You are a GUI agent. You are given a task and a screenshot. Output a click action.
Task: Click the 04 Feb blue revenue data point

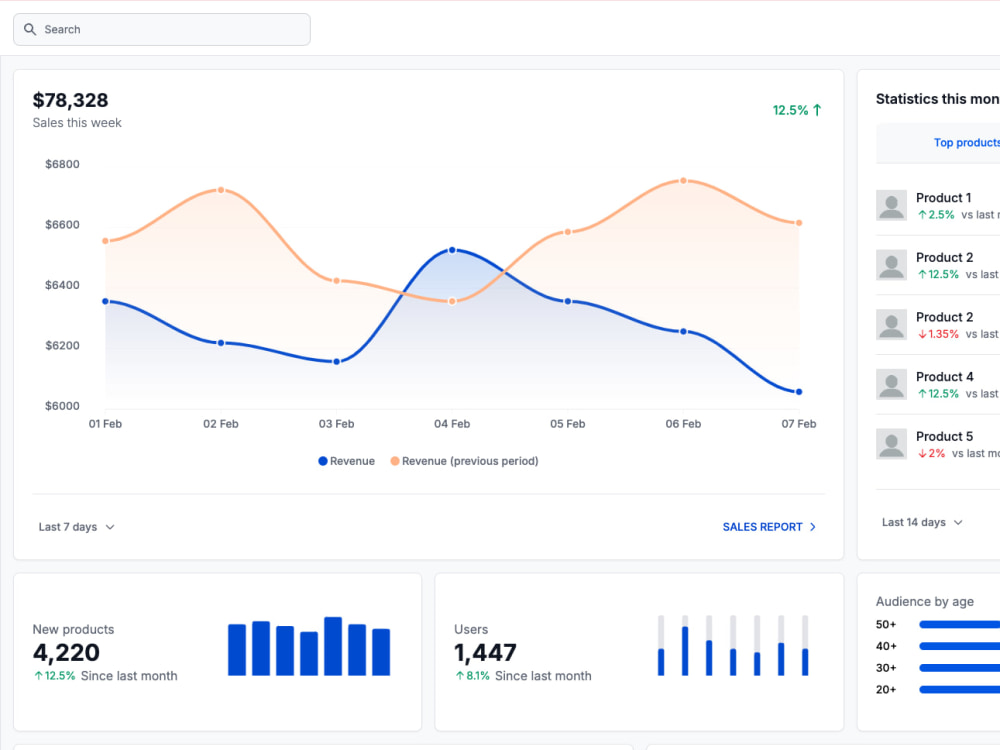452,250
